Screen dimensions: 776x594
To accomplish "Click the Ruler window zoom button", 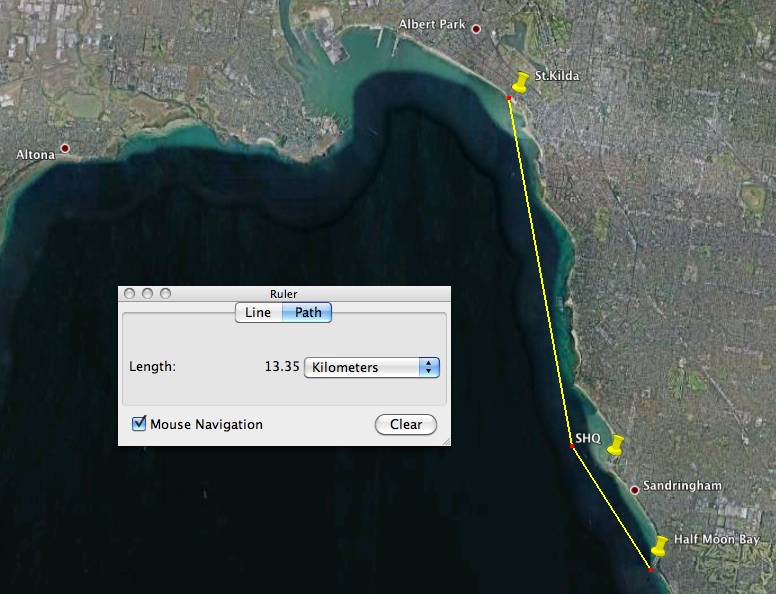I will pyautogui.click(x=165, y=294).
